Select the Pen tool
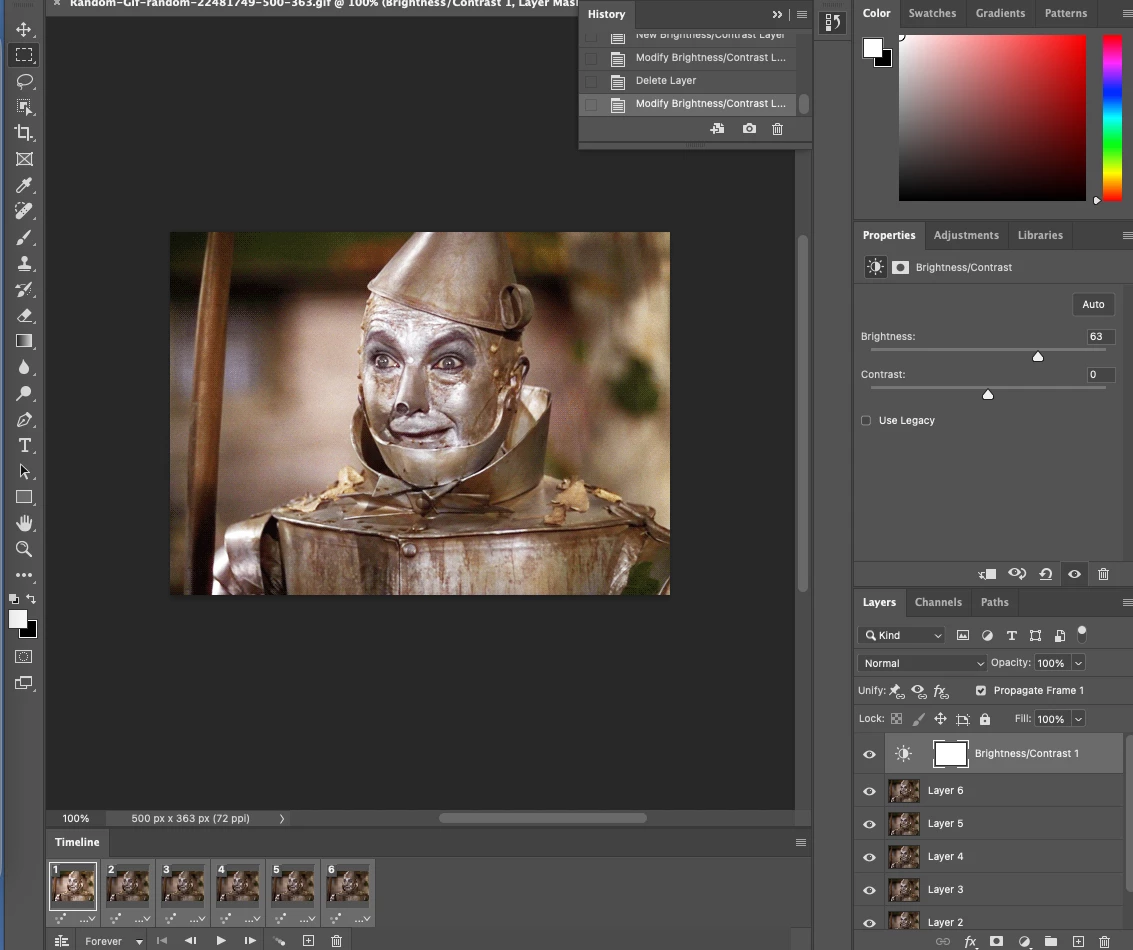The image size is (1133, 950). 24,419
